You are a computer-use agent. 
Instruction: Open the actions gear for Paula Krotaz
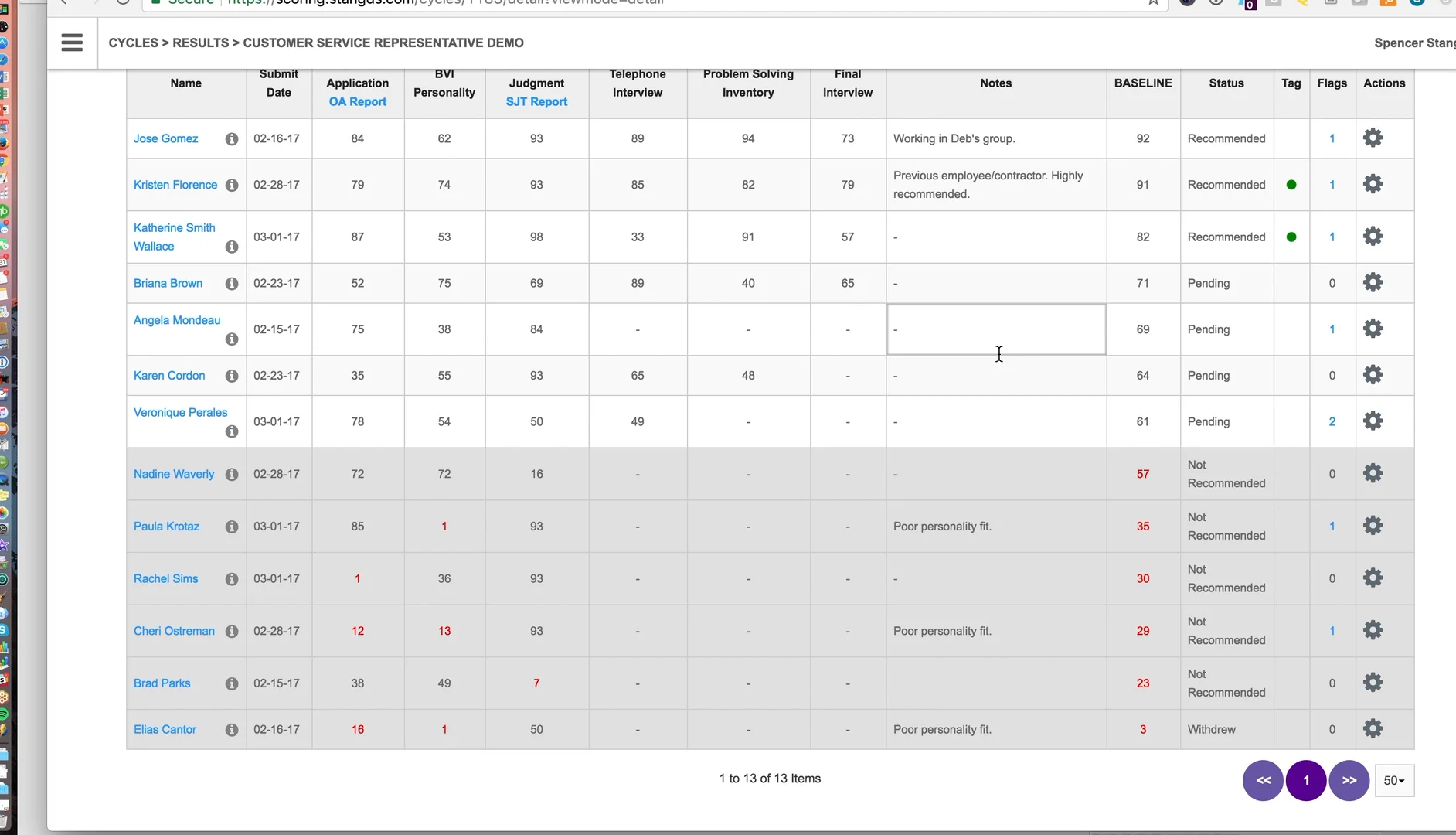click(x=1373, y=526)
